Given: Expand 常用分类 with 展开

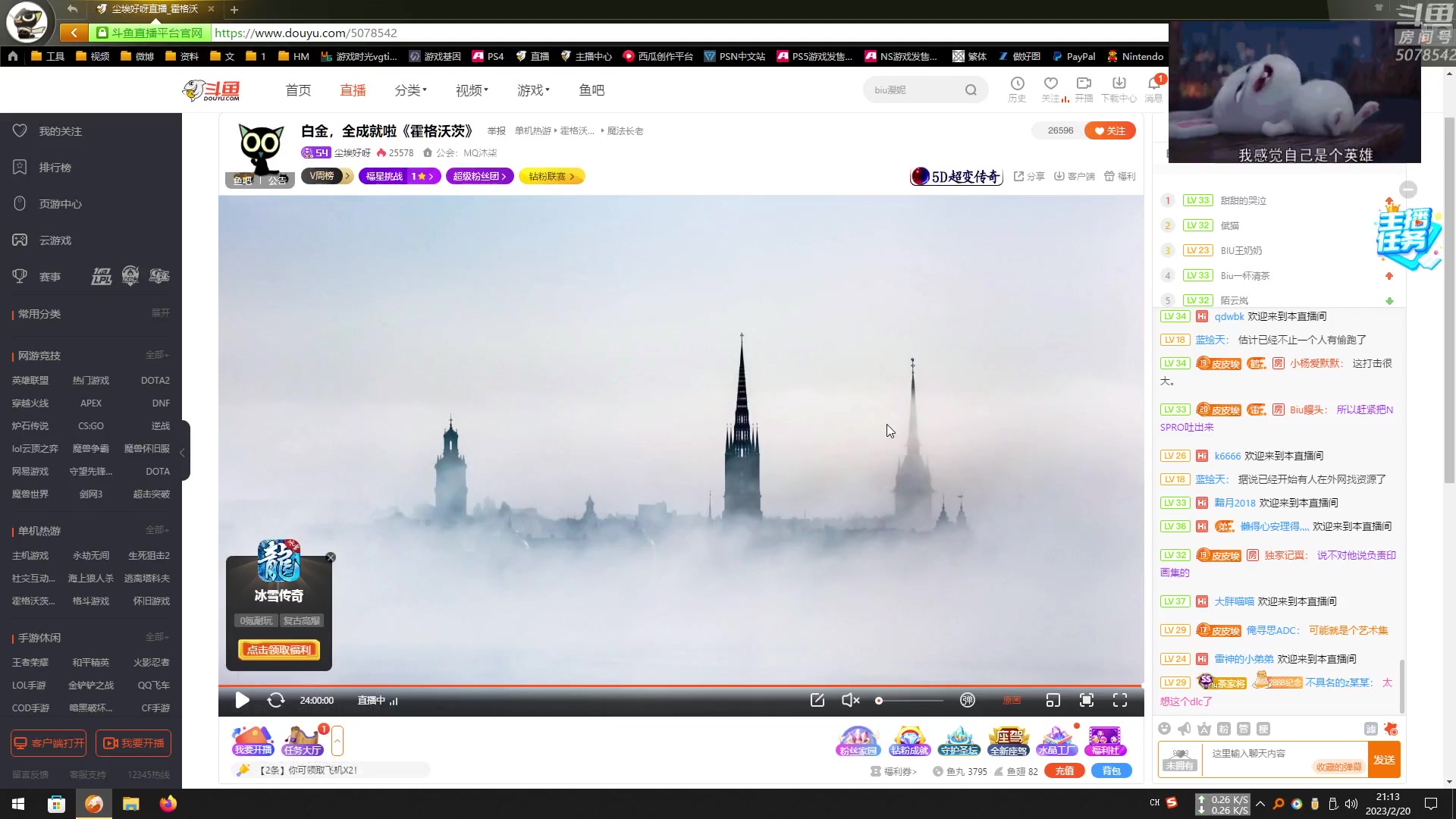Looking at the screenshot, I should 161,313.
